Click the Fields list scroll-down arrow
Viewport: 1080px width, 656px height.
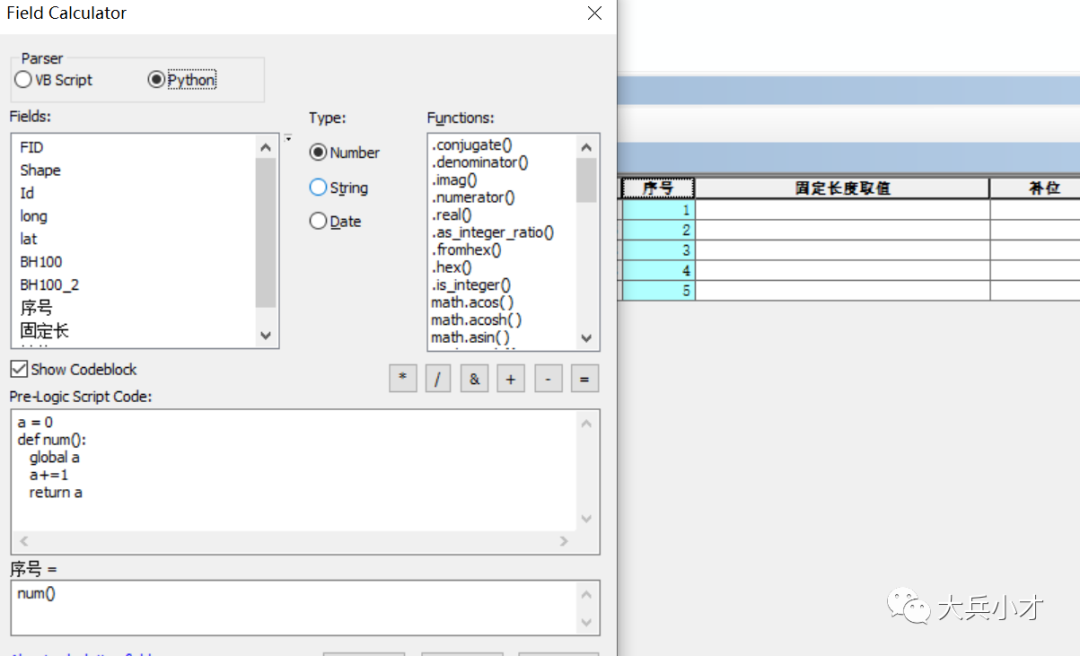coord(266,336)
